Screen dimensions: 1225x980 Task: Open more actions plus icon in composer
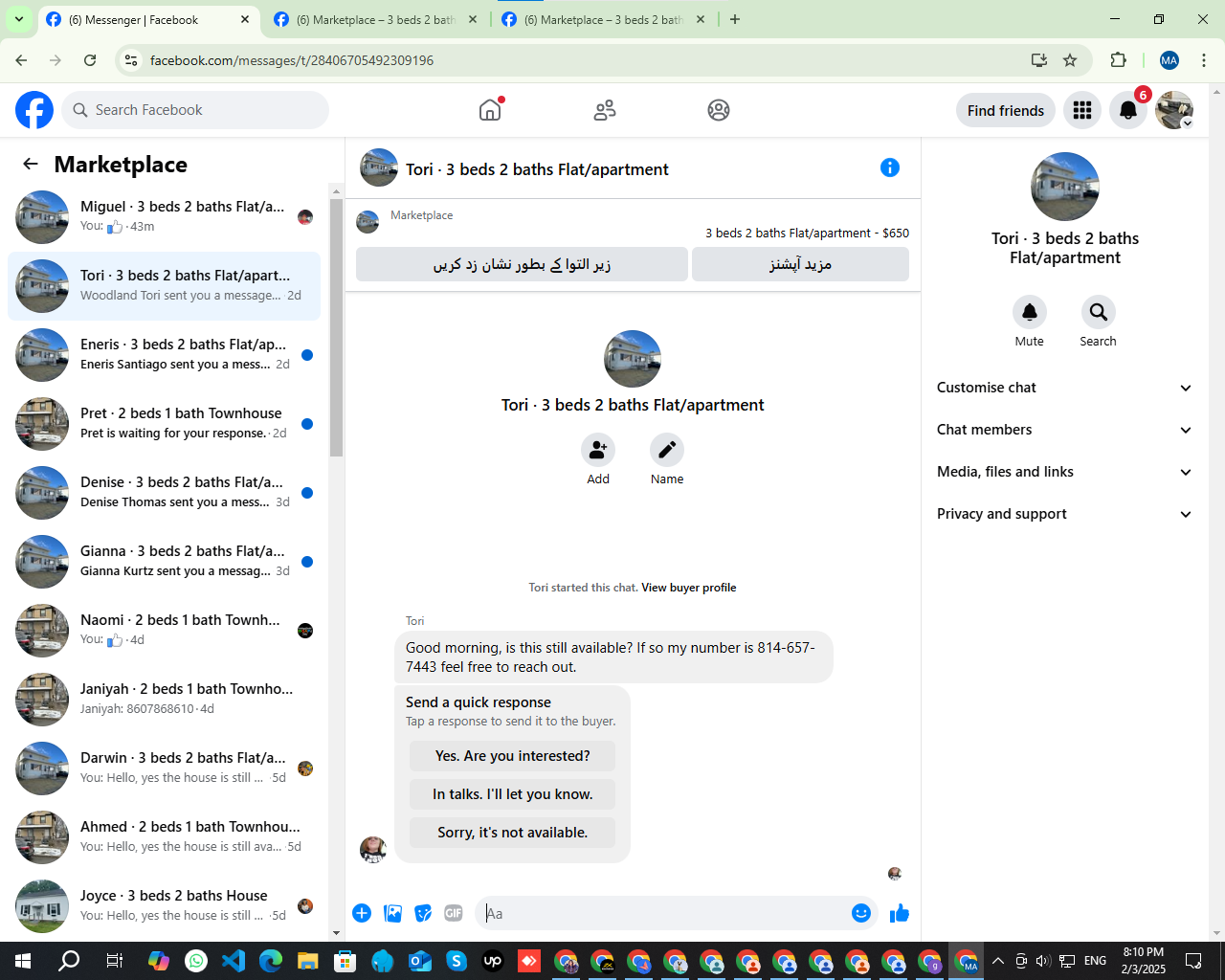tap(362, 913)
